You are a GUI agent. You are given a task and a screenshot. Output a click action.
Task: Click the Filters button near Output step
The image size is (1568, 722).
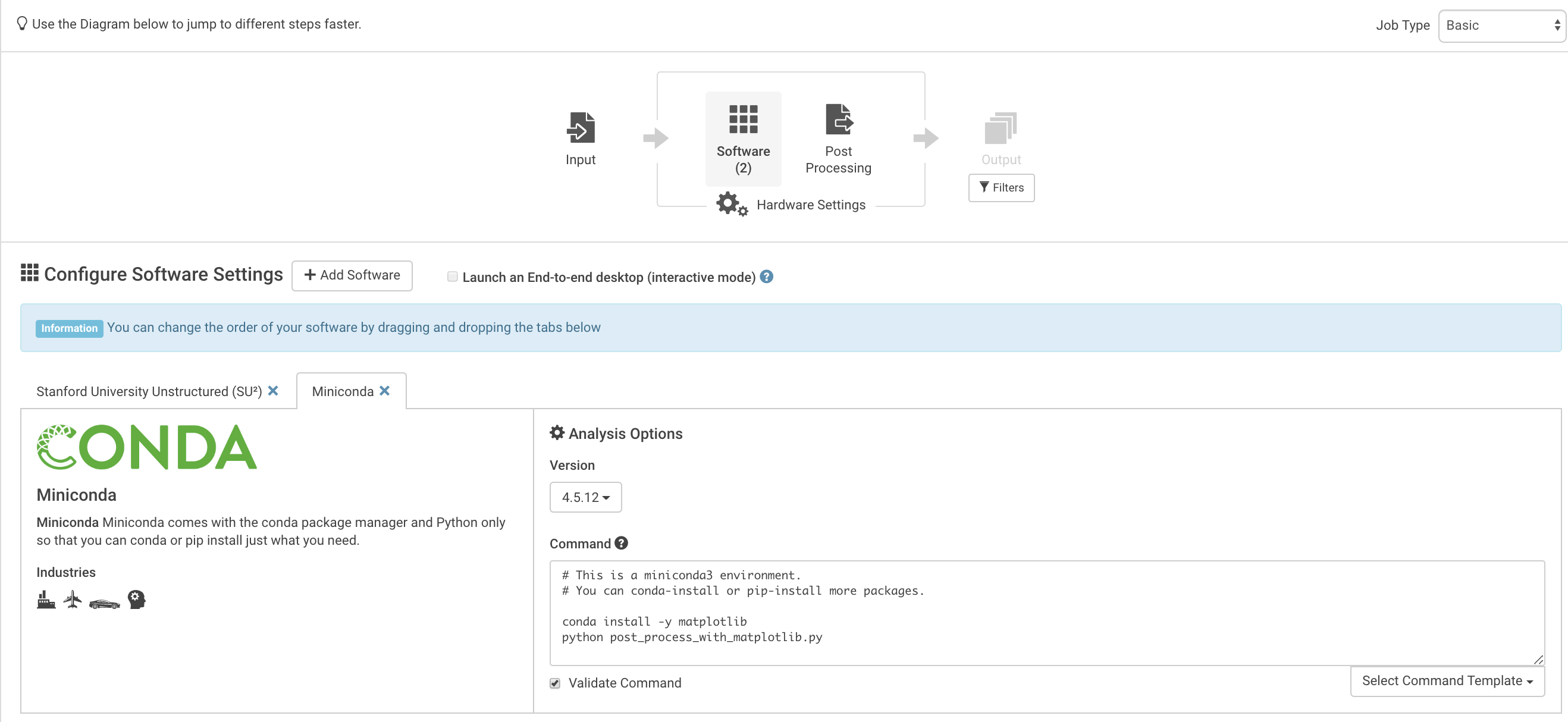click(x=1001, y=187)
